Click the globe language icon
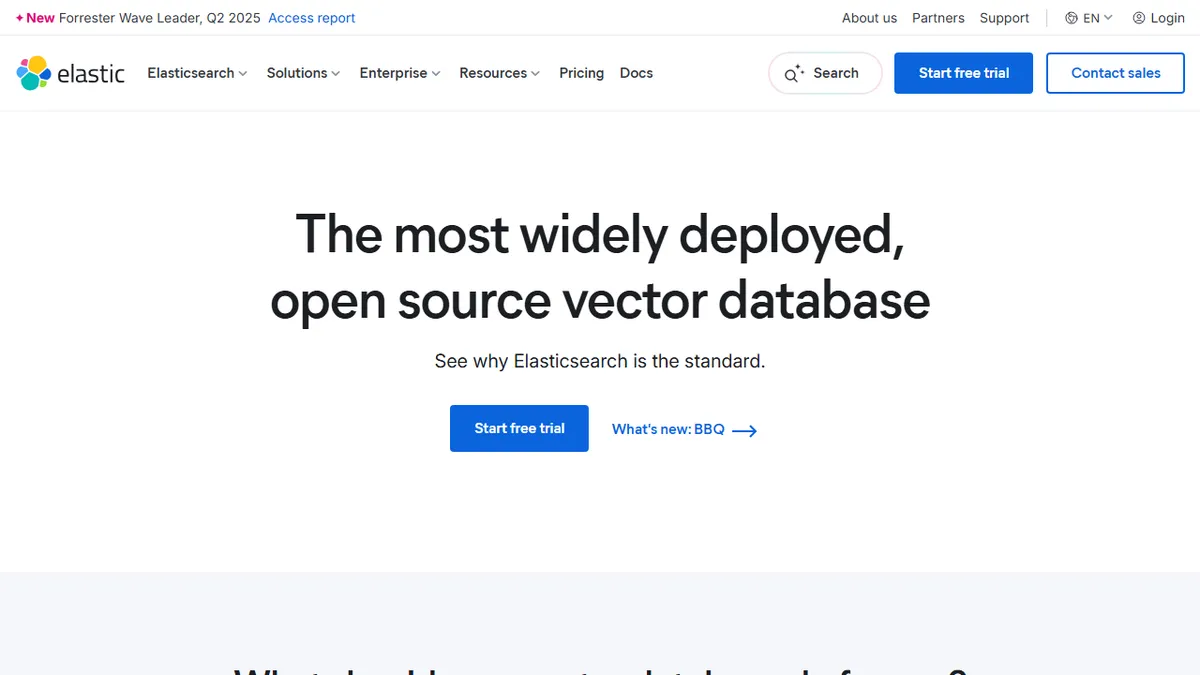 (x=1071, y=18)
